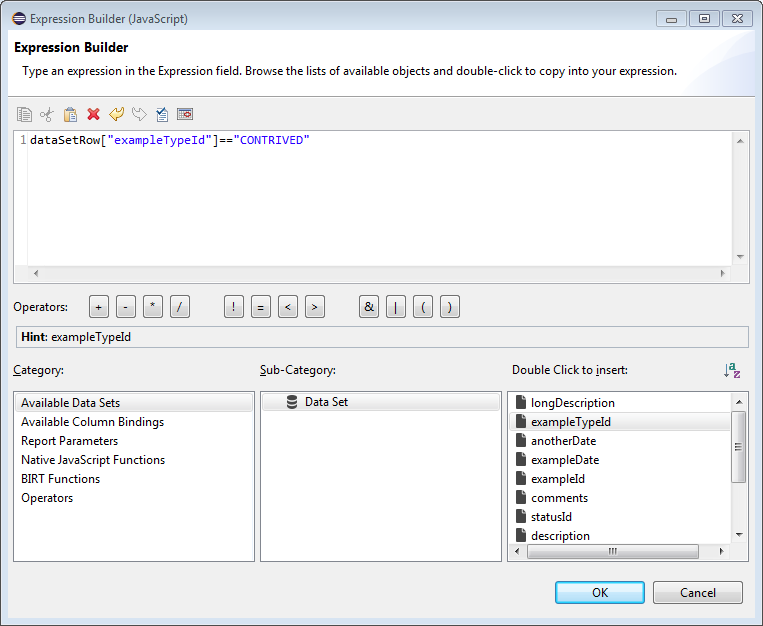Image resolution: width=763 pixels, height=626 pixels.
Task: Click editor horizontal scrollbar right arrow
Action: [x=723, y=273]
